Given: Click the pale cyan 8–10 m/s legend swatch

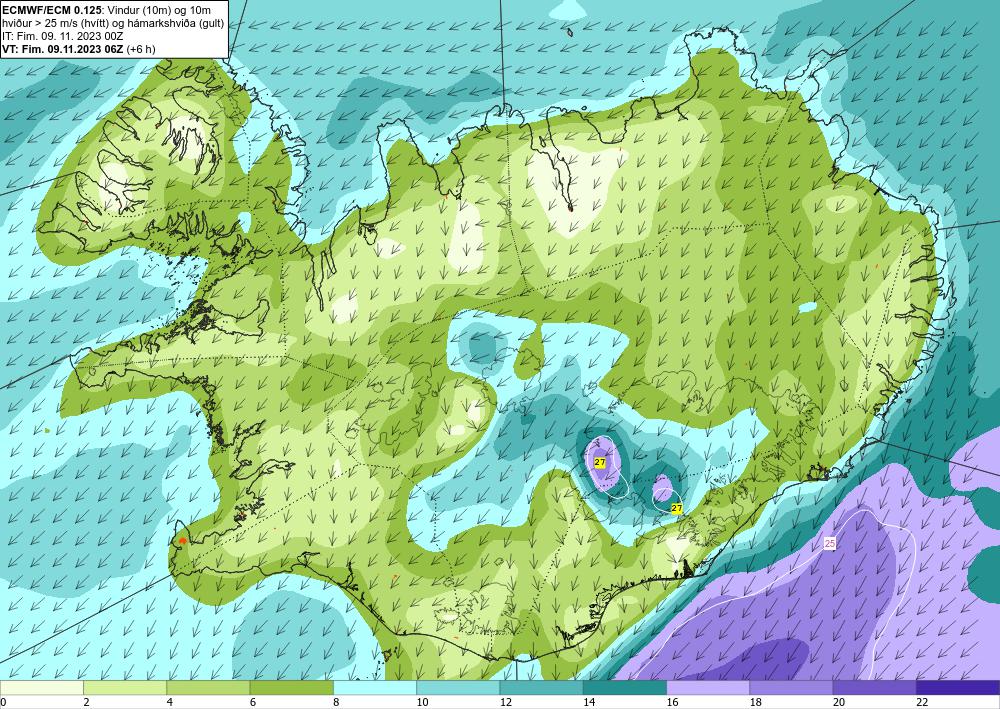Looking at the screenshot, I should click(375, 688).
